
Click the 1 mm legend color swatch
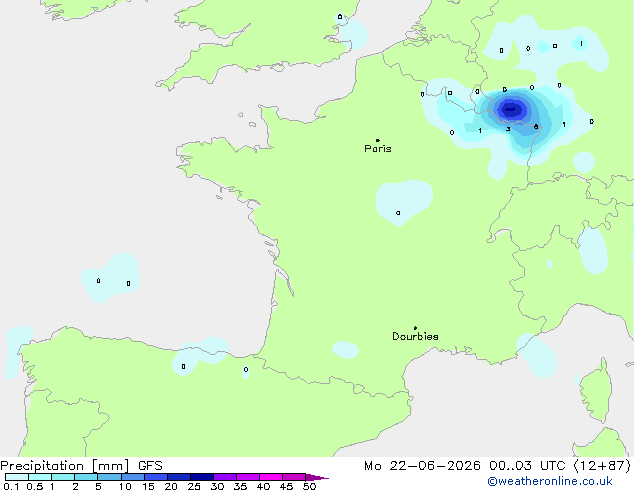coord(63,477)
